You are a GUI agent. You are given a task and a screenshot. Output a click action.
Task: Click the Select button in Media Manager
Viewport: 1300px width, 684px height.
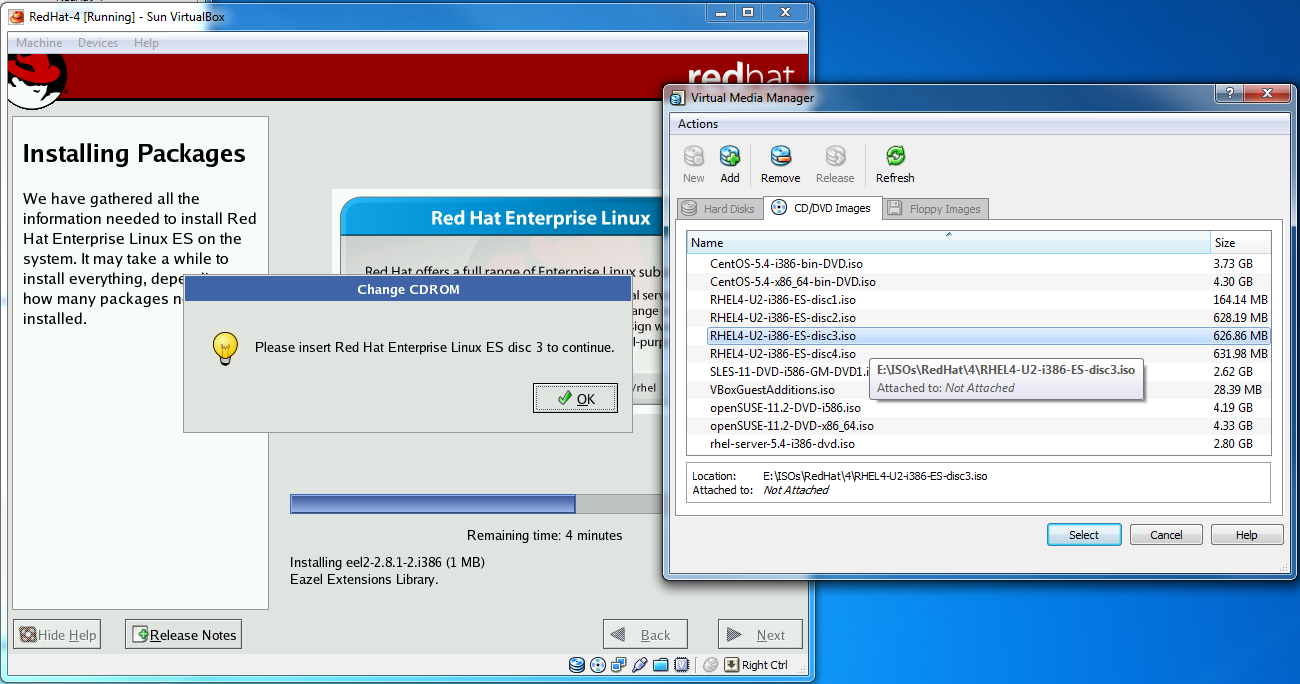tap(1084, 535)
